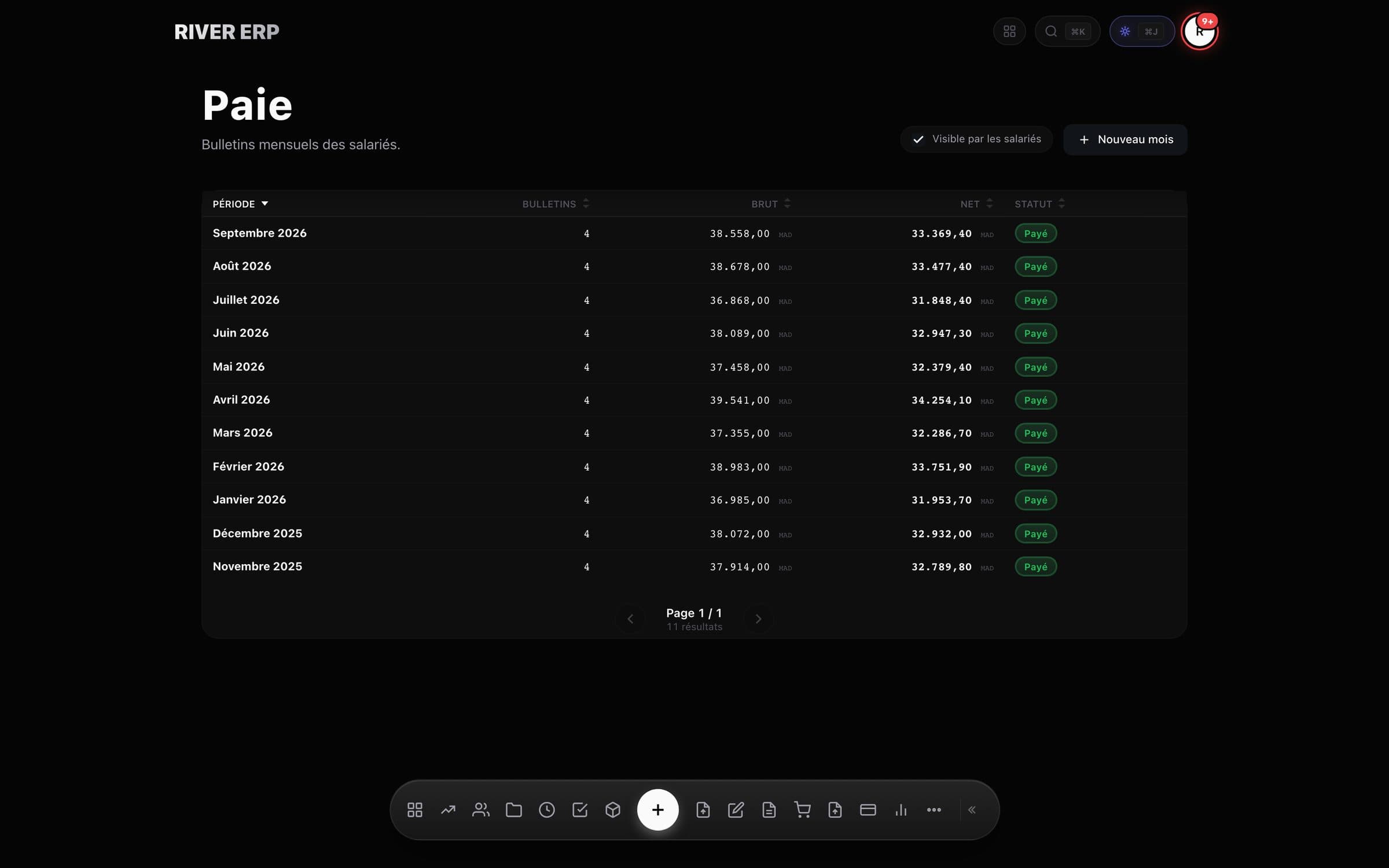
Task: Click the Nouveau mois button
Action: pyautogui.click(x=1125, y=139)
